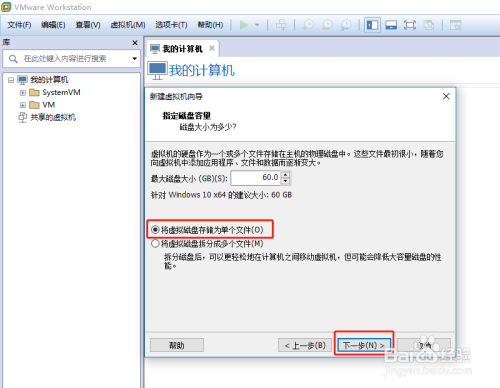Click the 帮助 button in wizard

coord(177,345)
